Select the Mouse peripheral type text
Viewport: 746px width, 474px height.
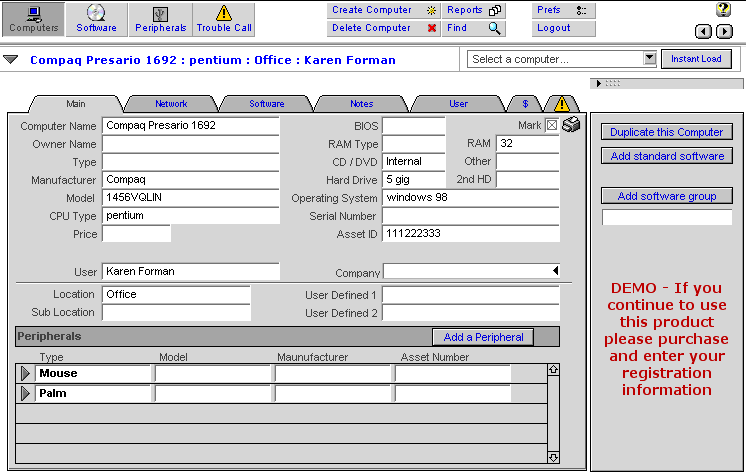[x=58, y=373]
